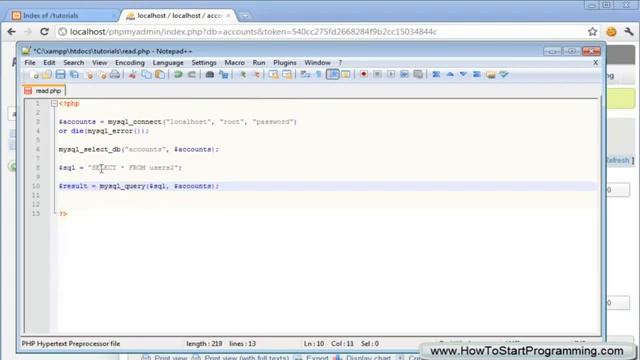Click the Synchronize Horizontal Scrolling icon

287,75
